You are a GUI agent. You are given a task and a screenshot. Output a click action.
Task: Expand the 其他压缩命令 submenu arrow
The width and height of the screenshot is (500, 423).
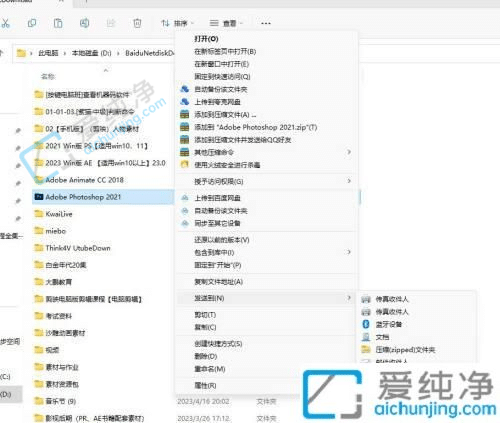coord(349,152)
